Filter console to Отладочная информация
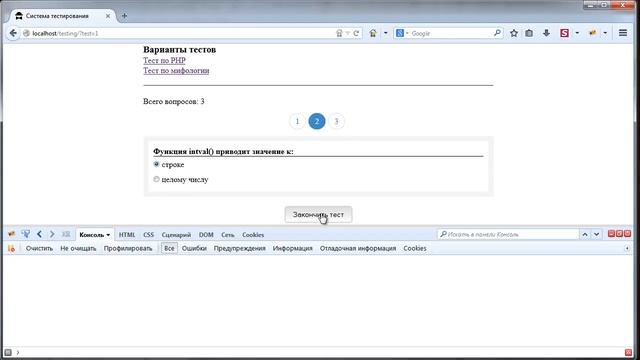Screen dimensions: 640x360 358,248
